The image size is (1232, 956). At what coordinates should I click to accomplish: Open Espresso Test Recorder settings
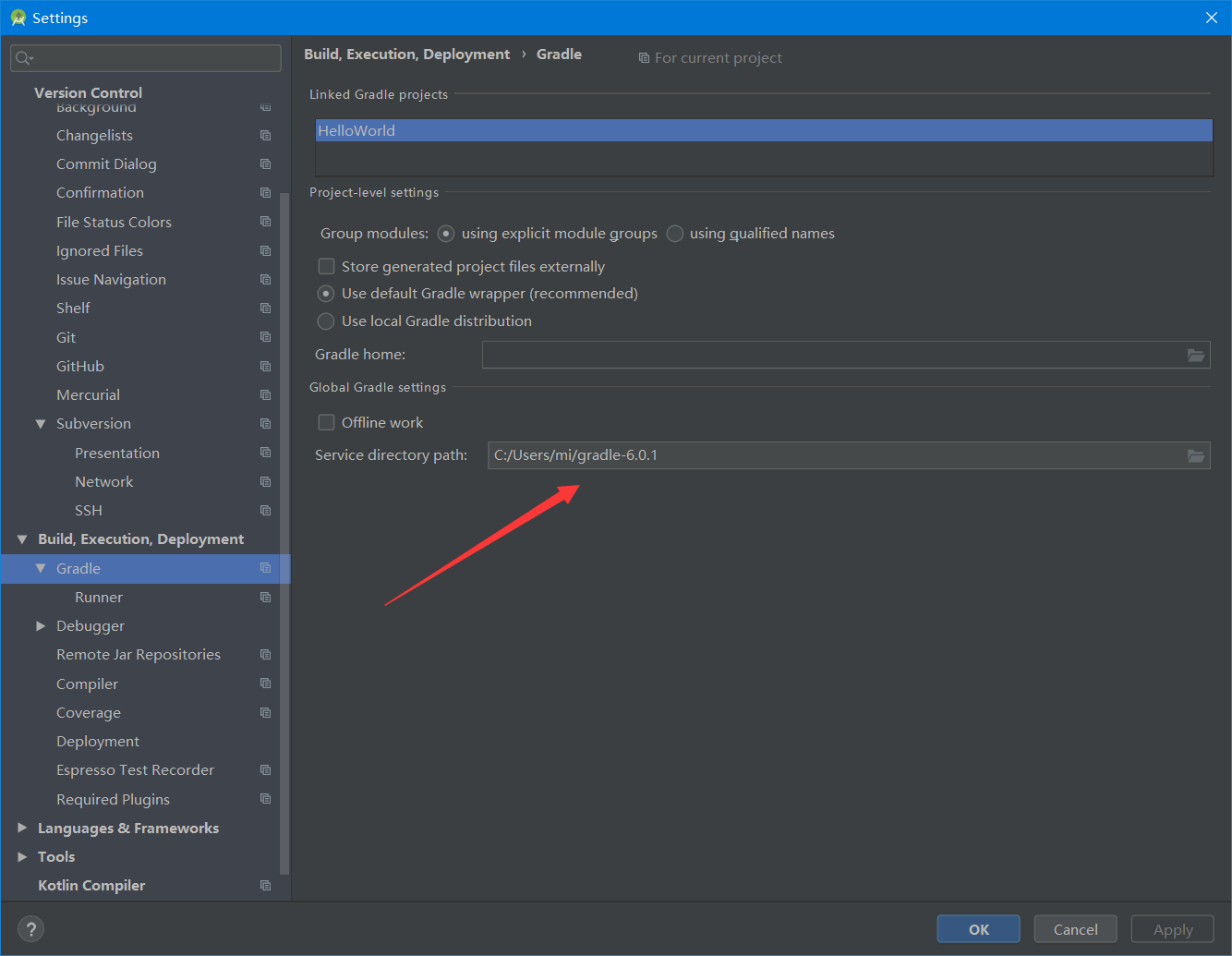tap(135, 770)
